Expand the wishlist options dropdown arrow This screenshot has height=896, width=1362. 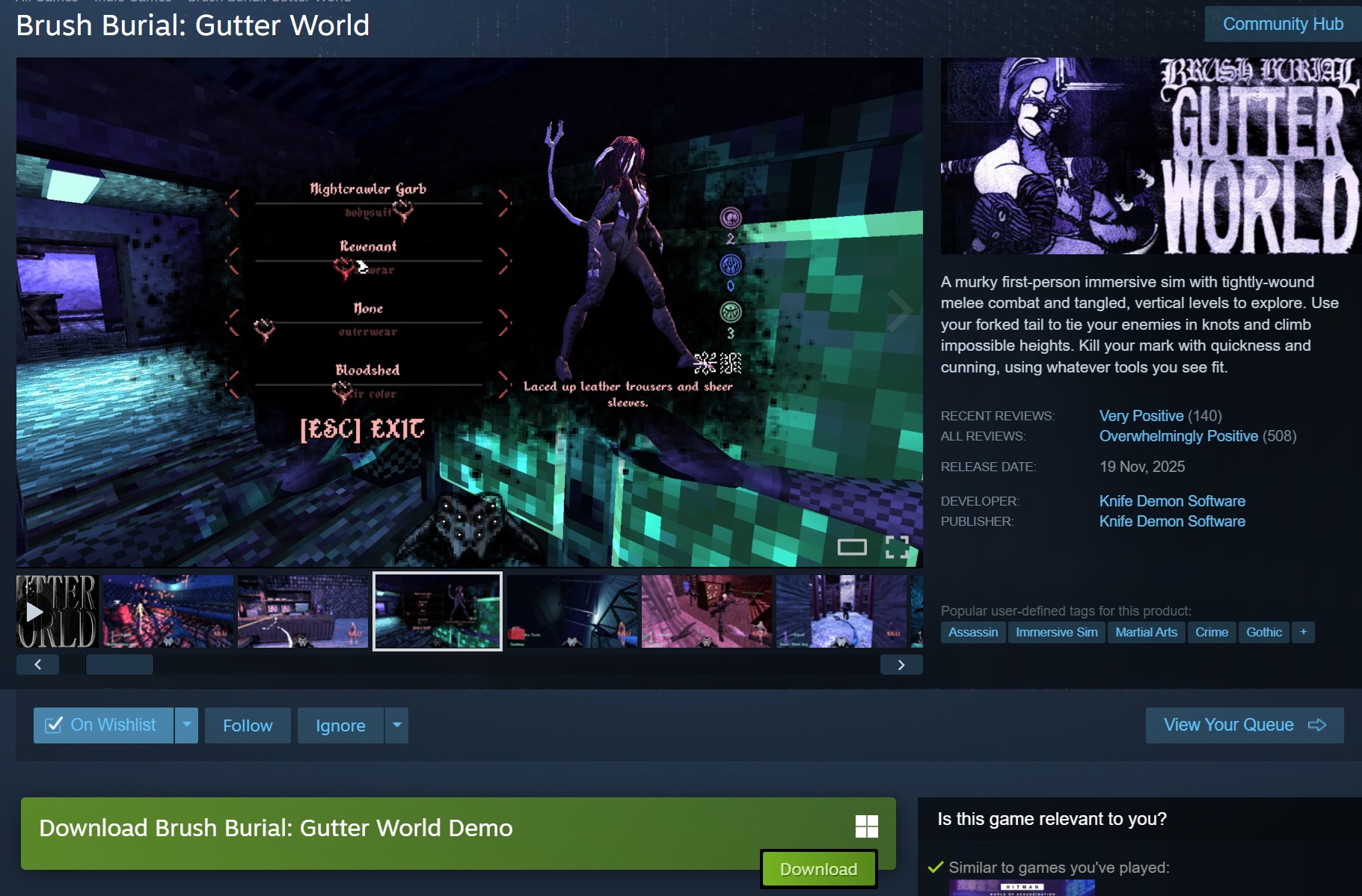tap(187, 725)
